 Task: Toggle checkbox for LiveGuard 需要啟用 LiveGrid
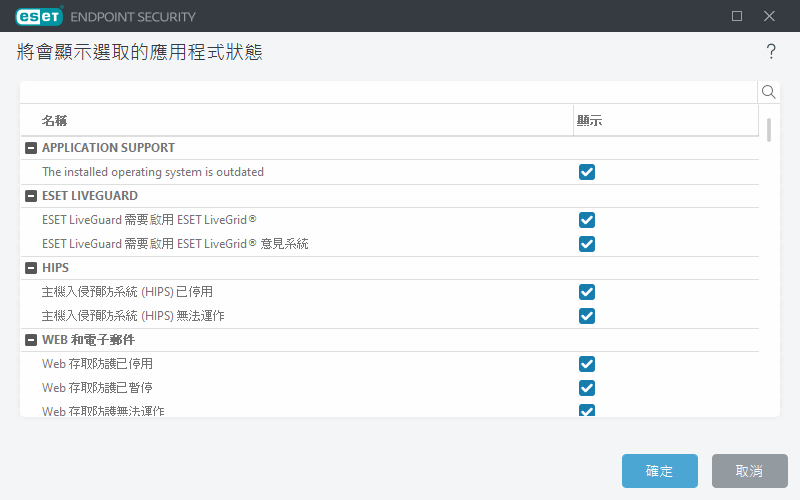pyautogui.click(x=587, y=220)
